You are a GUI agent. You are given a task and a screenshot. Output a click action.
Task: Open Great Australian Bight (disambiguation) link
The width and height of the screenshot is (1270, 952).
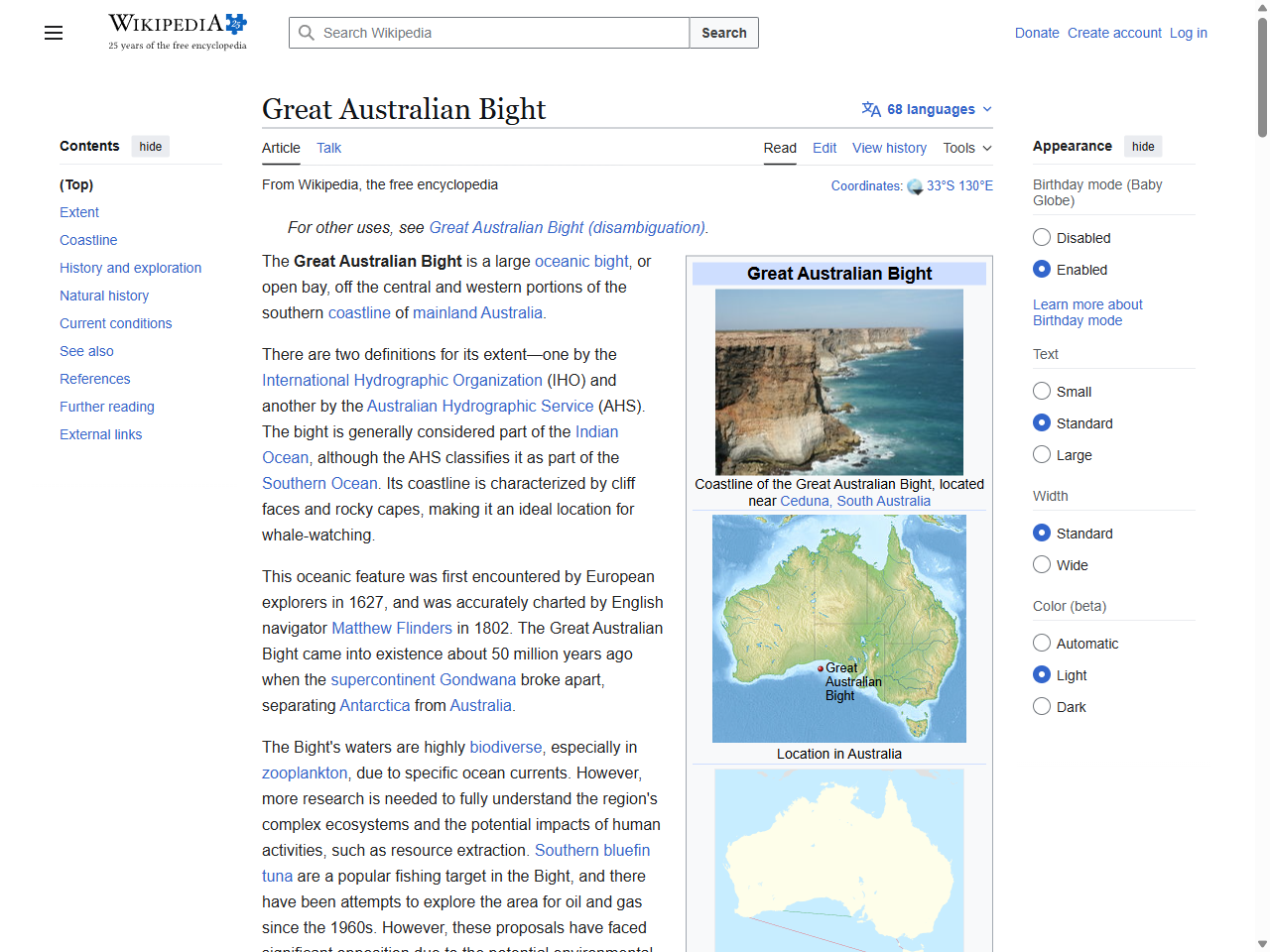(567, 227)
